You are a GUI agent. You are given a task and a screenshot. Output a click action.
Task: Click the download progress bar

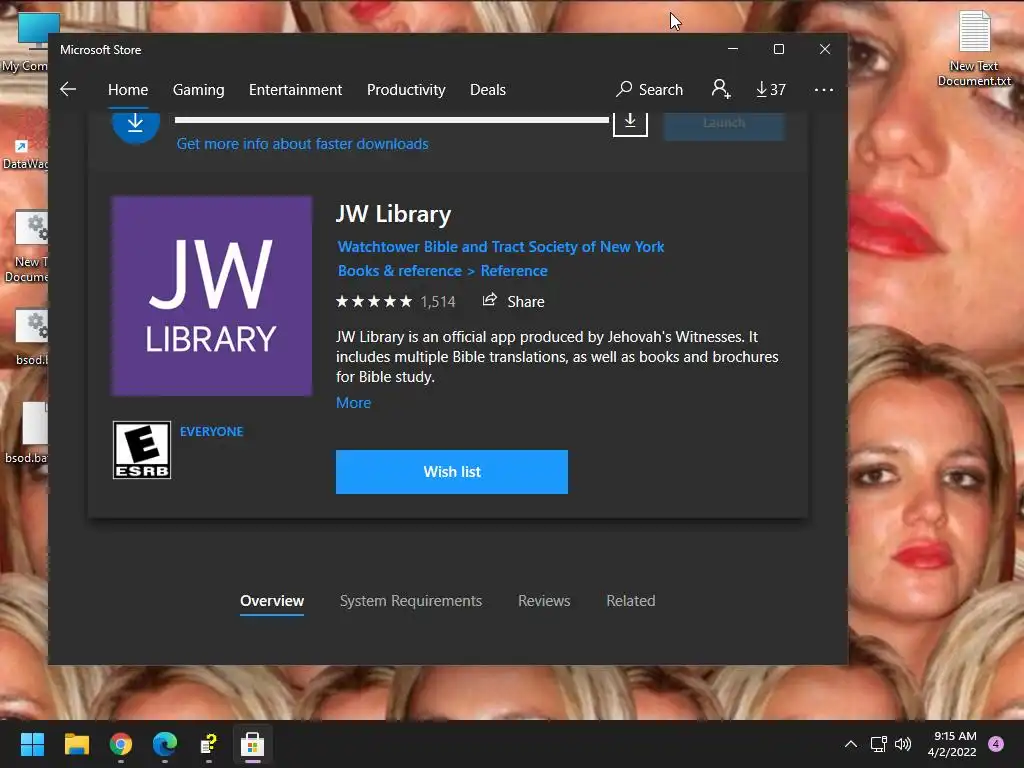click(392, 120)
